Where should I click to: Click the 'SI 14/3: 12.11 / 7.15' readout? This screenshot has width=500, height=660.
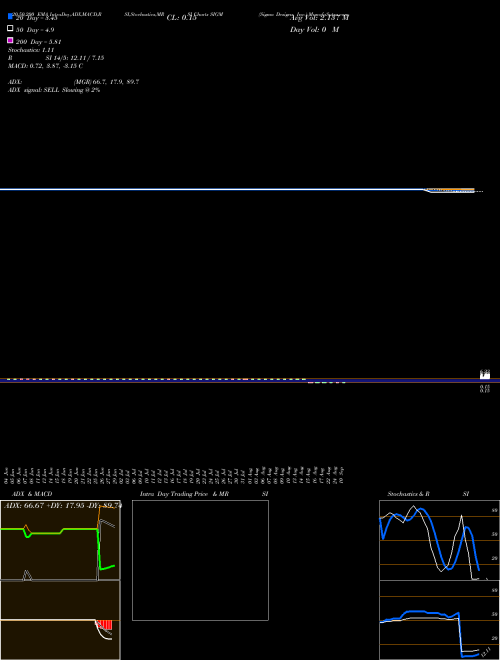(x=75, y=58)
